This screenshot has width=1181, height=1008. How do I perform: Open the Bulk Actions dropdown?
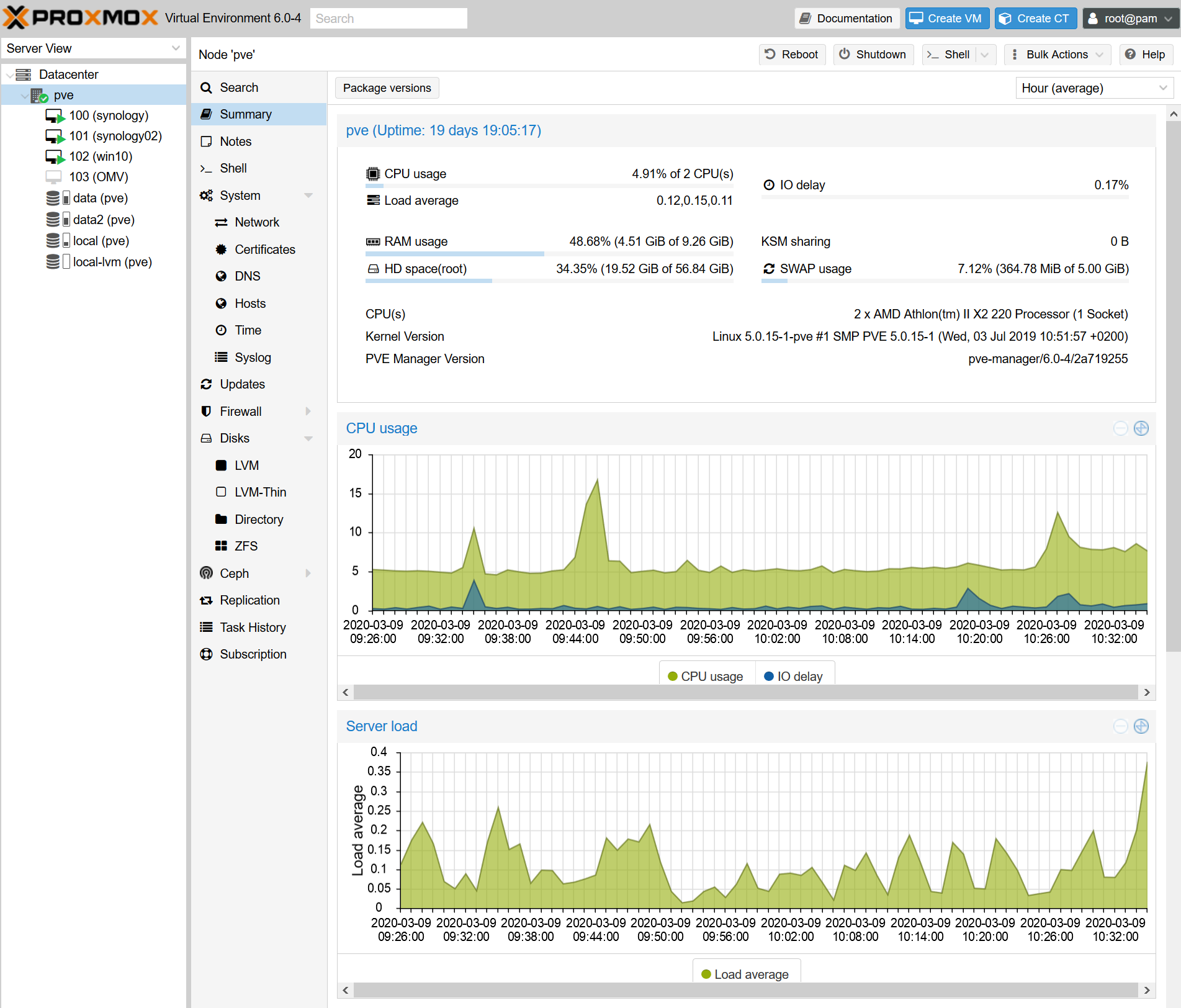(1058, 55)
